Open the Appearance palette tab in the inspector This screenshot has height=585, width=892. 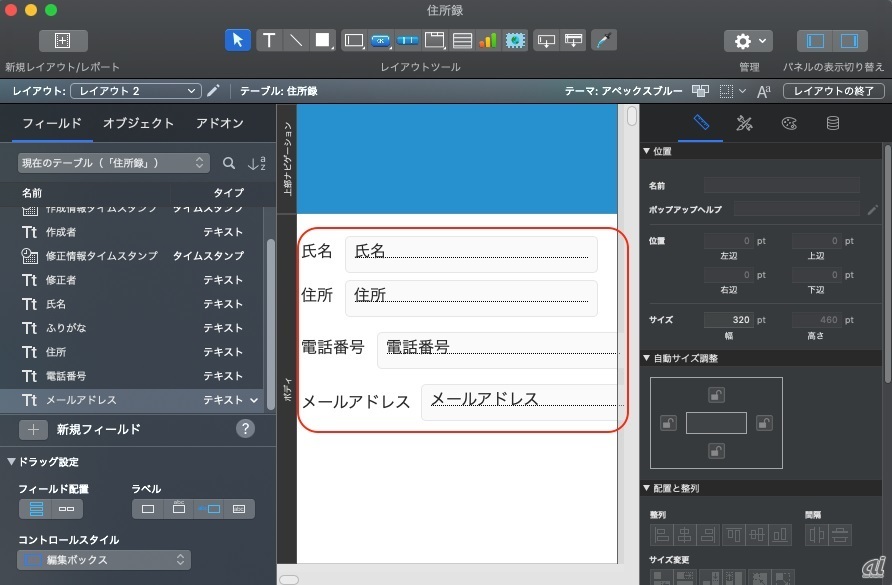[789, 124]
